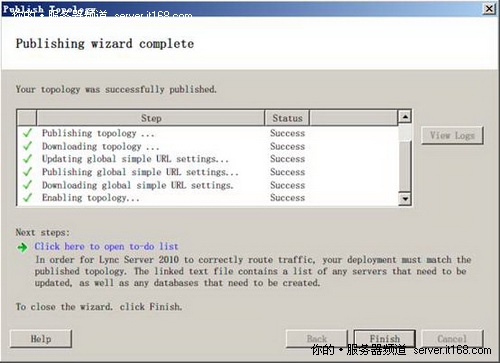
Task: Click the scroll up arrow of steps list
Action: pyautogui.click(x=405, y=117)
